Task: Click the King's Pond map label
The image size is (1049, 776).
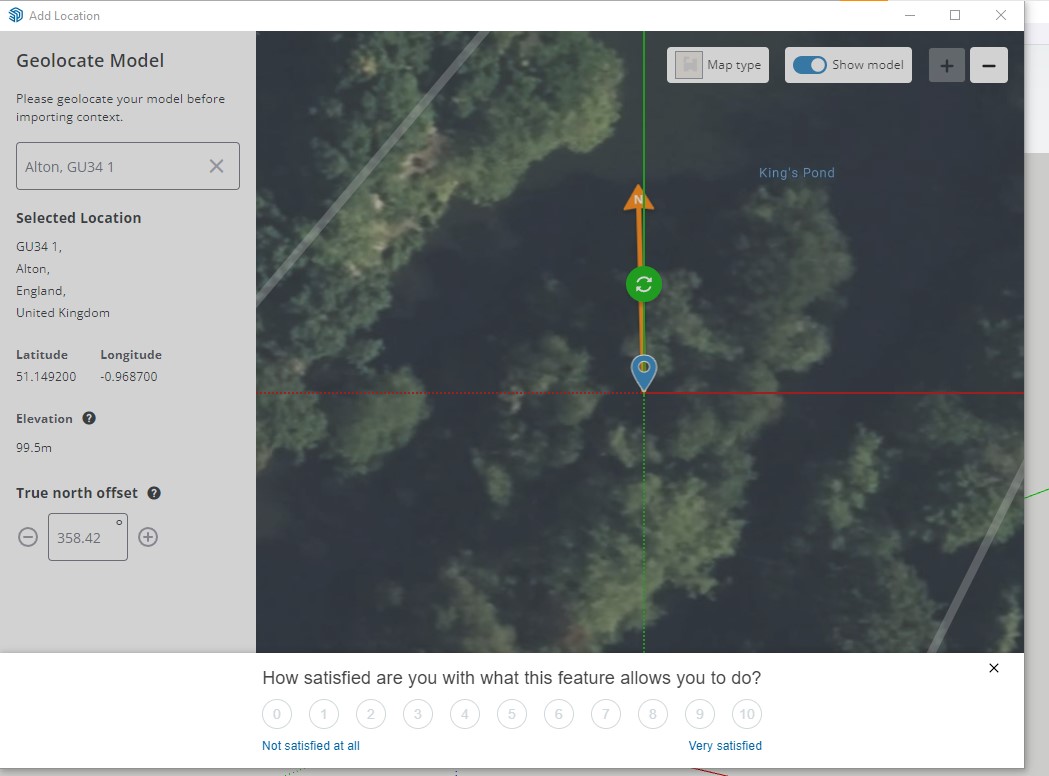Action: 796,173
